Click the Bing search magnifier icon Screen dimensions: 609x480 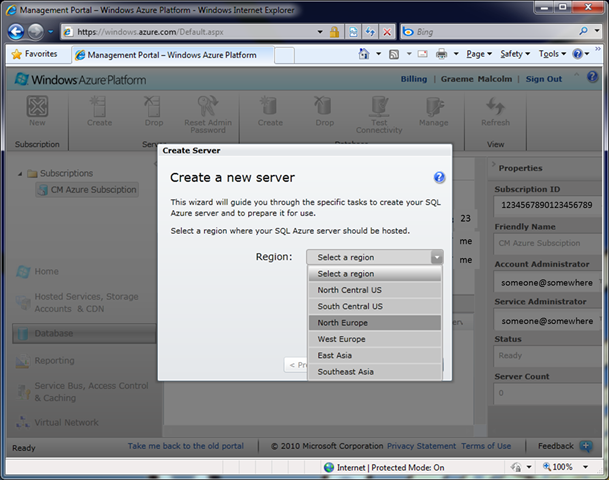pos(583,31)
